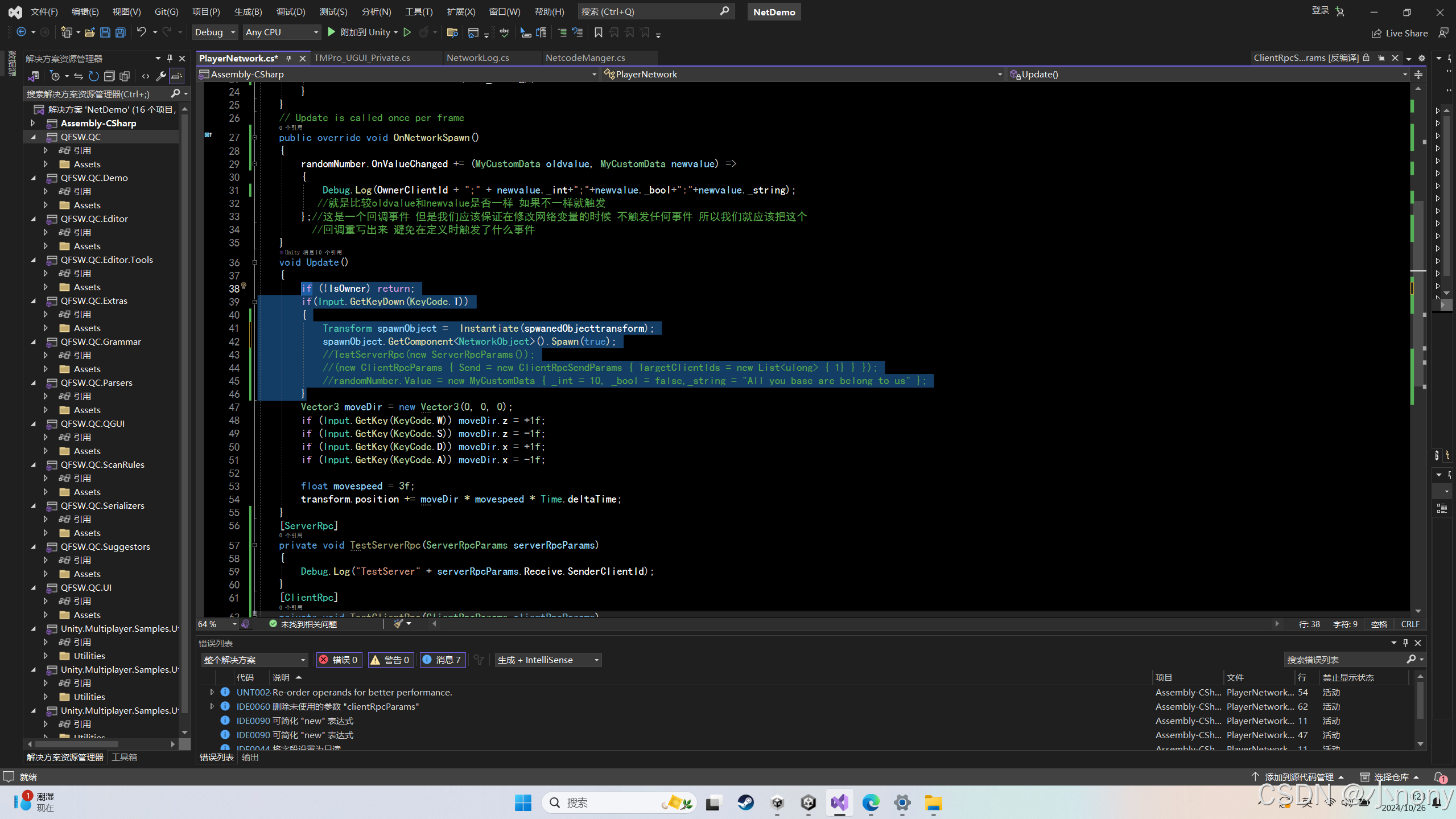Toggle the 消息 7 filter in Error List
Screen dimensions: 1456x819
click(443, 660)
